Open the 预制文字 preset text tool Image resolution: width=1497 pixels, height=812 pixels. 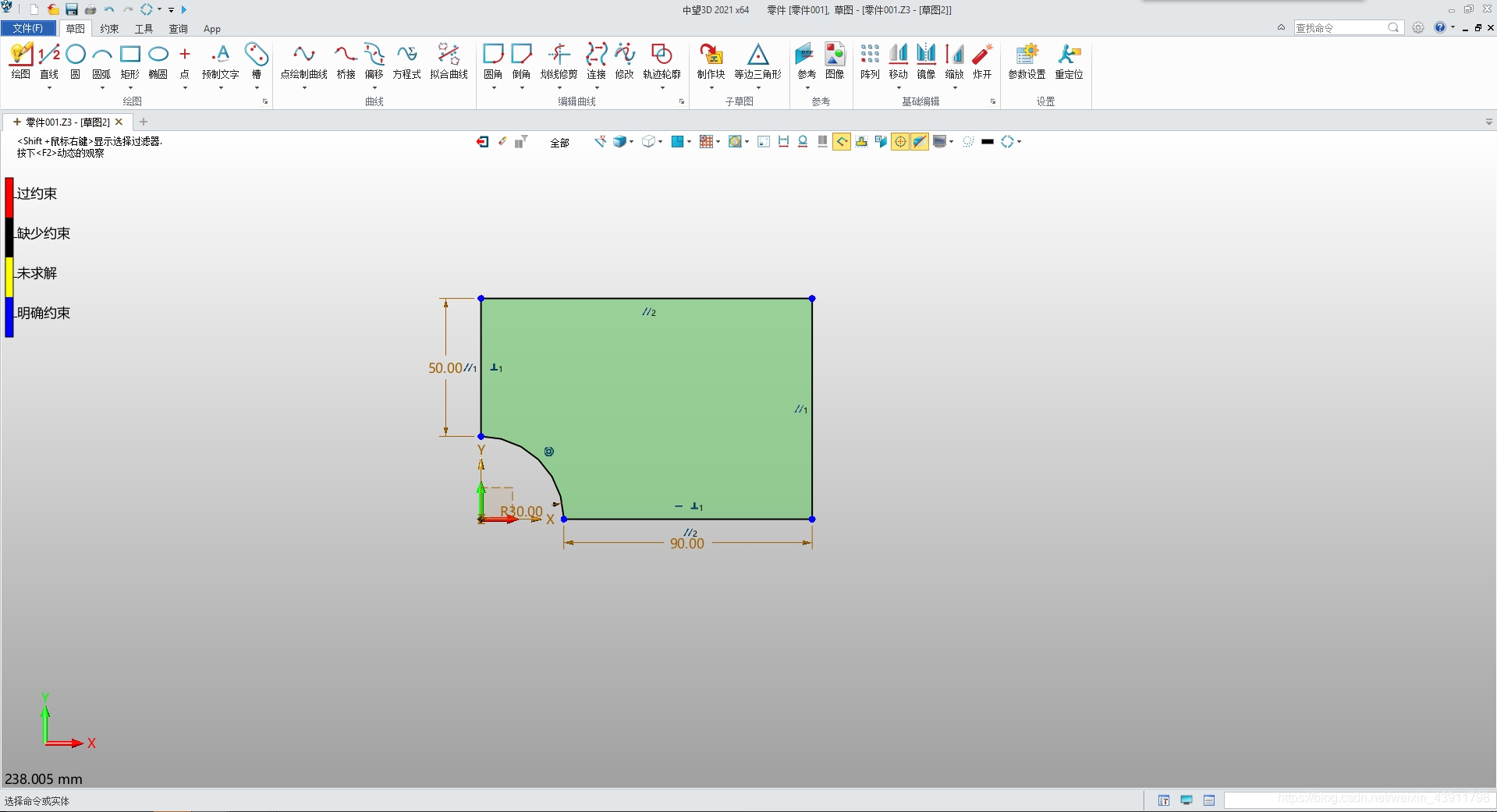click(x=221, y=61)
